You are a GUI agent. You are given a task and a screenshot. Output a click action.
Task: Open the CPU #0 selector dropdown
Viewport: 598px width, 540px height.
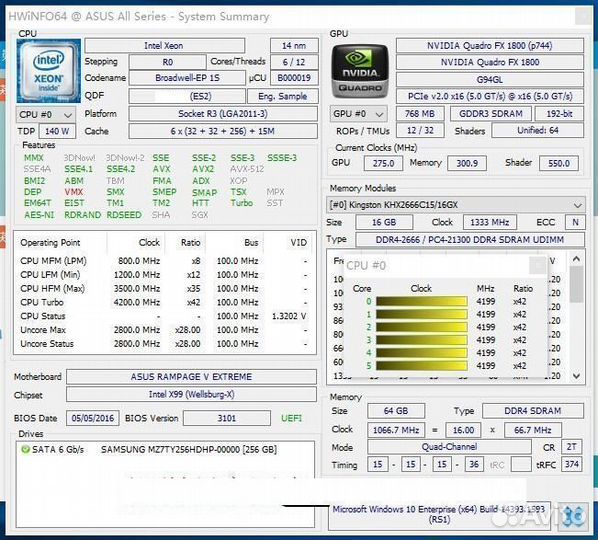[46, 114]
